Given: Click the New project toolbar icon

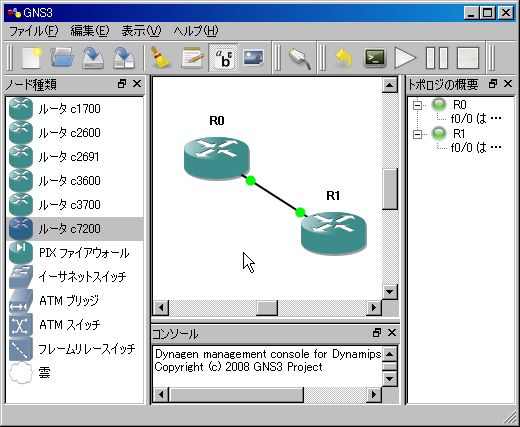Looking at the screenshot, I should point(32,58).
